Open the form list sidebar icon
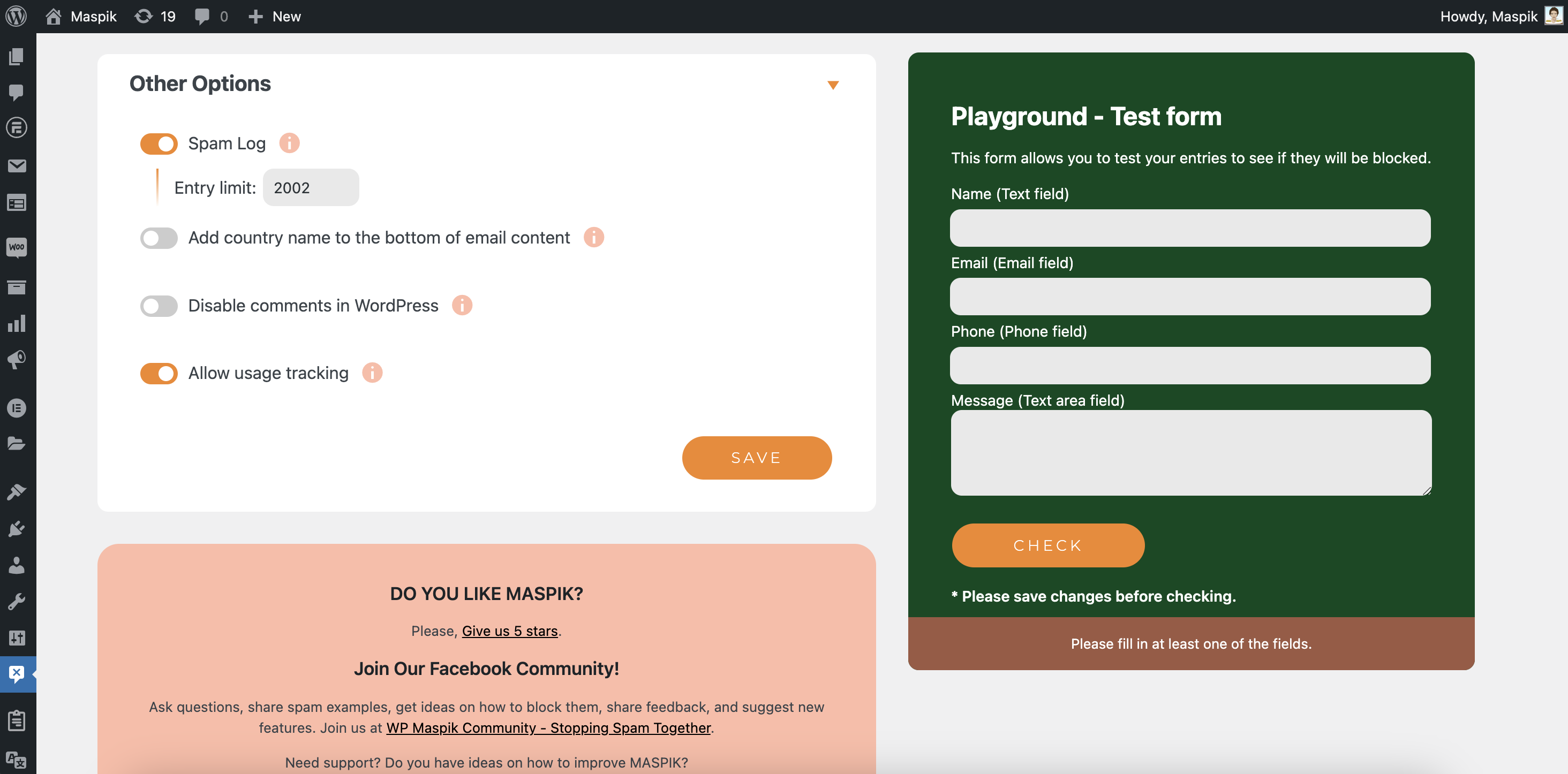Viewport: 1568px width, 774px height. 17,203
